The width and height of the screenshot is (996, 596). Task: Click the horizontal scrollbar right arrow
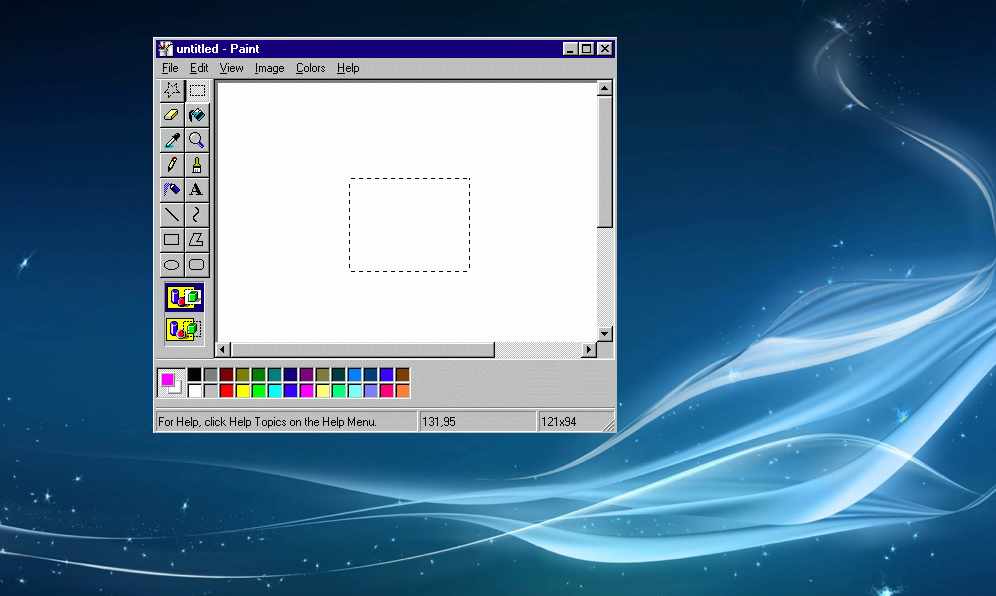[588, 350]
